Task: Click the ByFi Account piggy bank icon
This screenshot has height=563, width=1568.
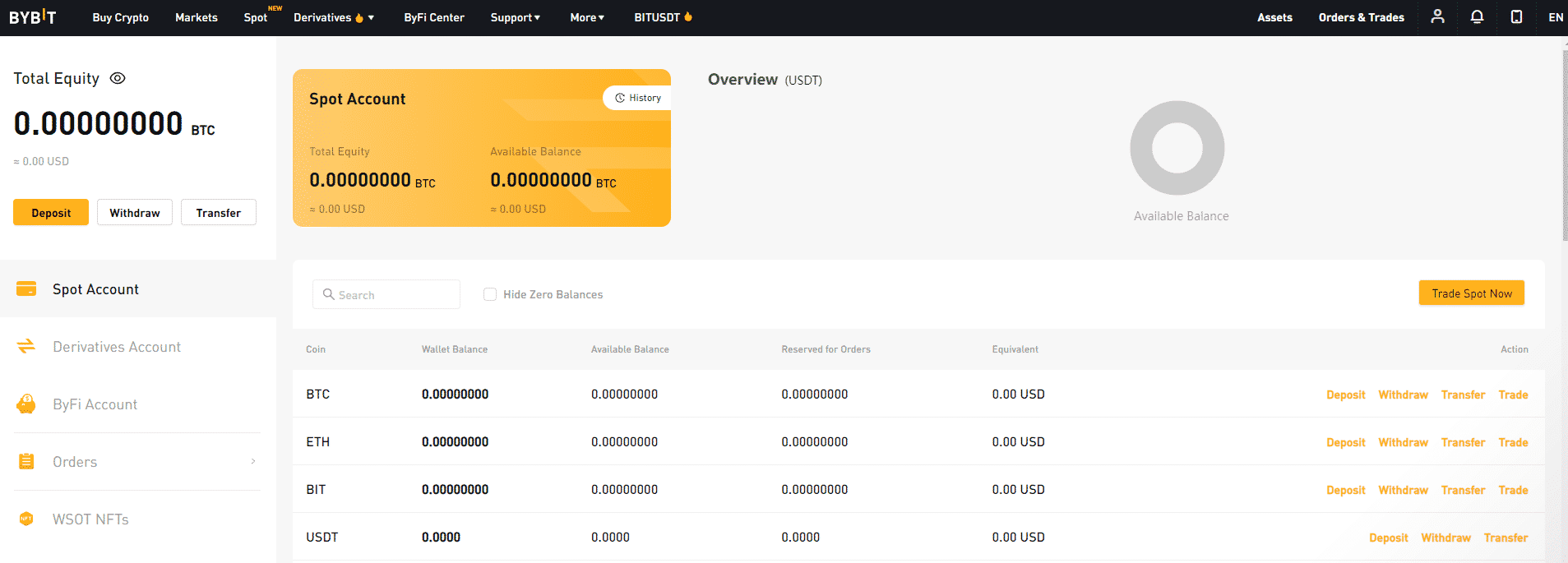Action: click(x=26, y=404)
